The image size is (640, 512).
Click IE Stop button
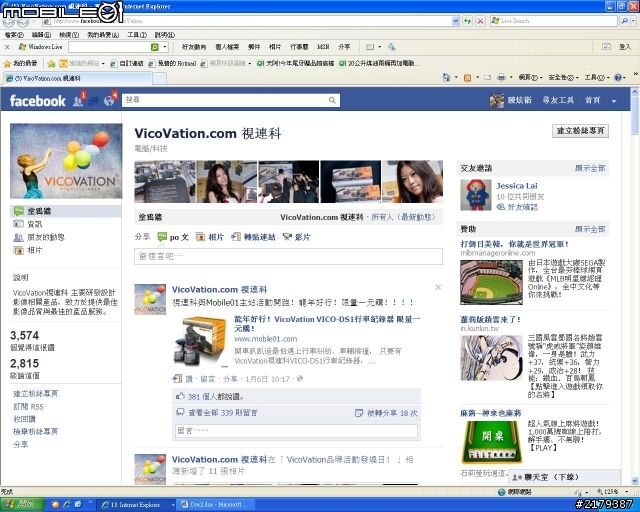pyautogui.click(x=481, y=21)
